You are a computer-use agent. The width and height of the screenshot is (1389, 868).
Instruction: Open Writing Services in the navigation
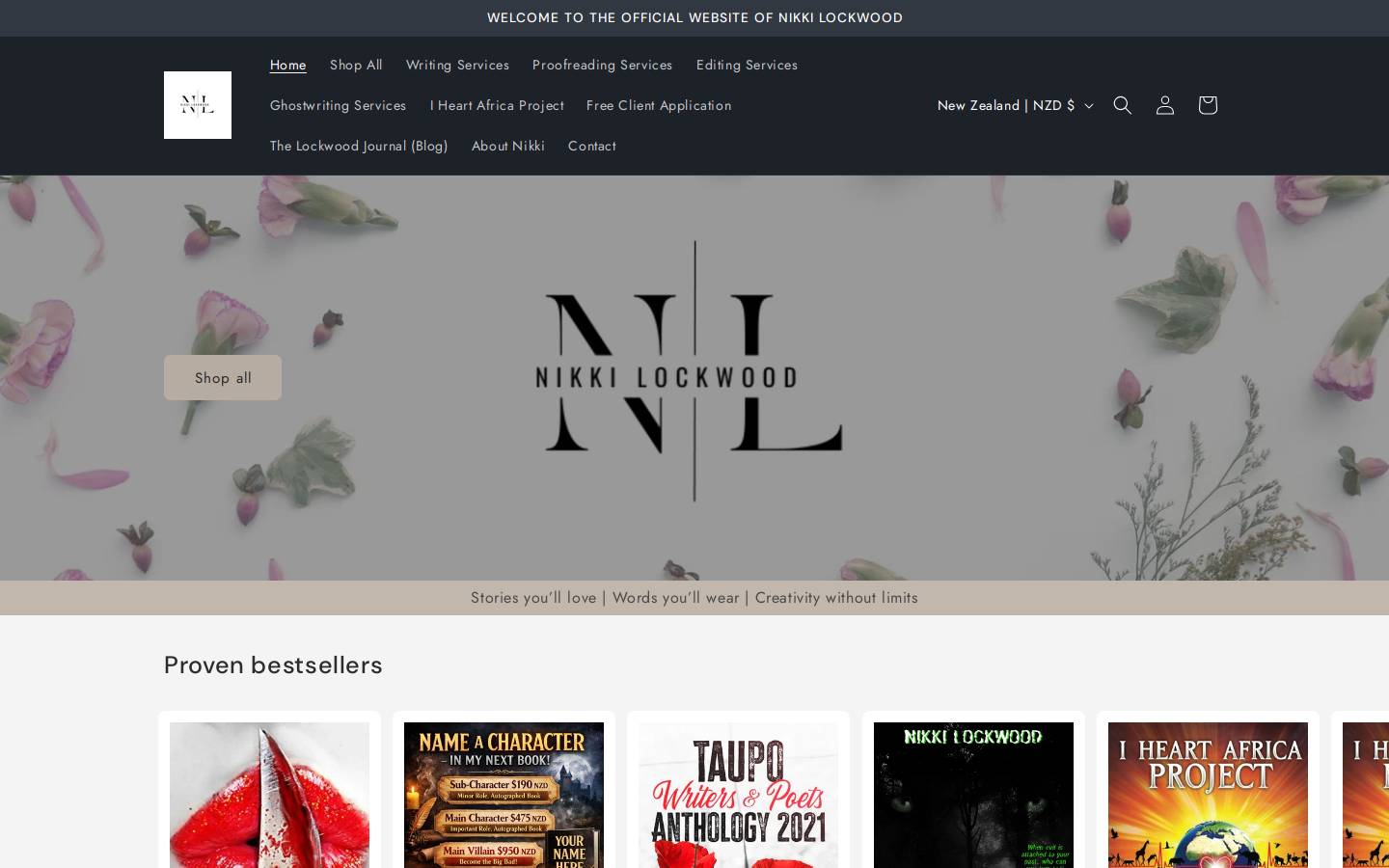point(457,65)
